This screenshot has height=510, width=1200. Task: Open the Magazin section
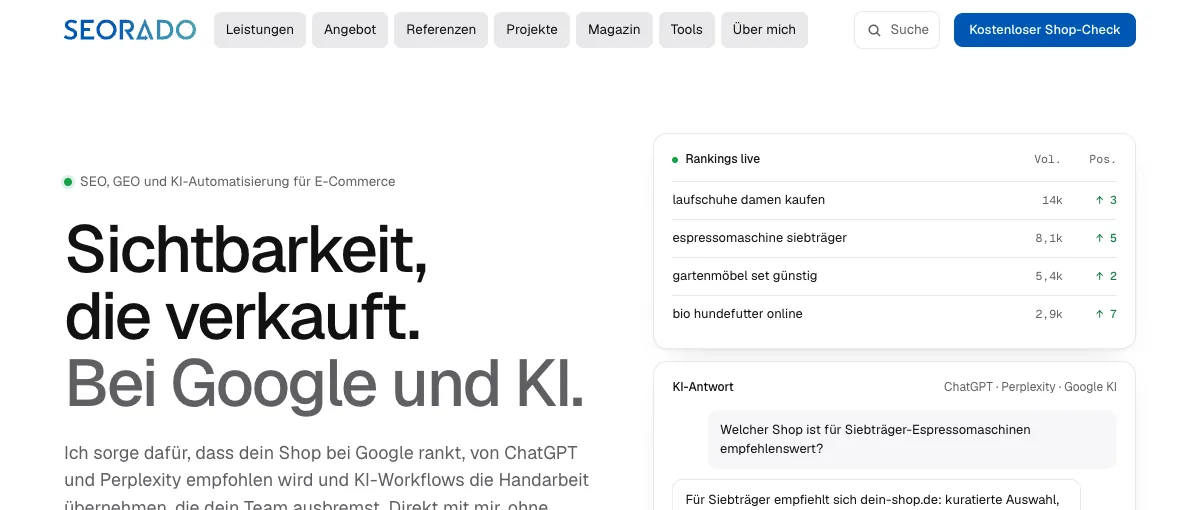click(614, 30)
